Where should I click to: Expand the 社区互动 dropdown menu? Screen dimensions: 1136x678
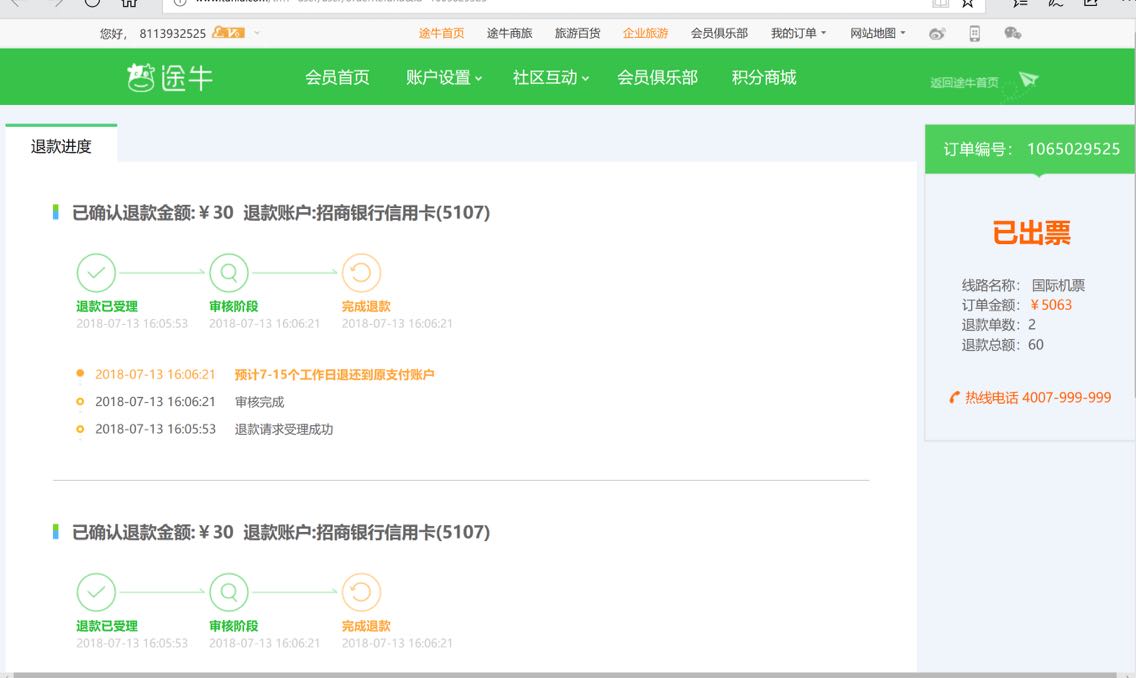(x=551, y=78)
